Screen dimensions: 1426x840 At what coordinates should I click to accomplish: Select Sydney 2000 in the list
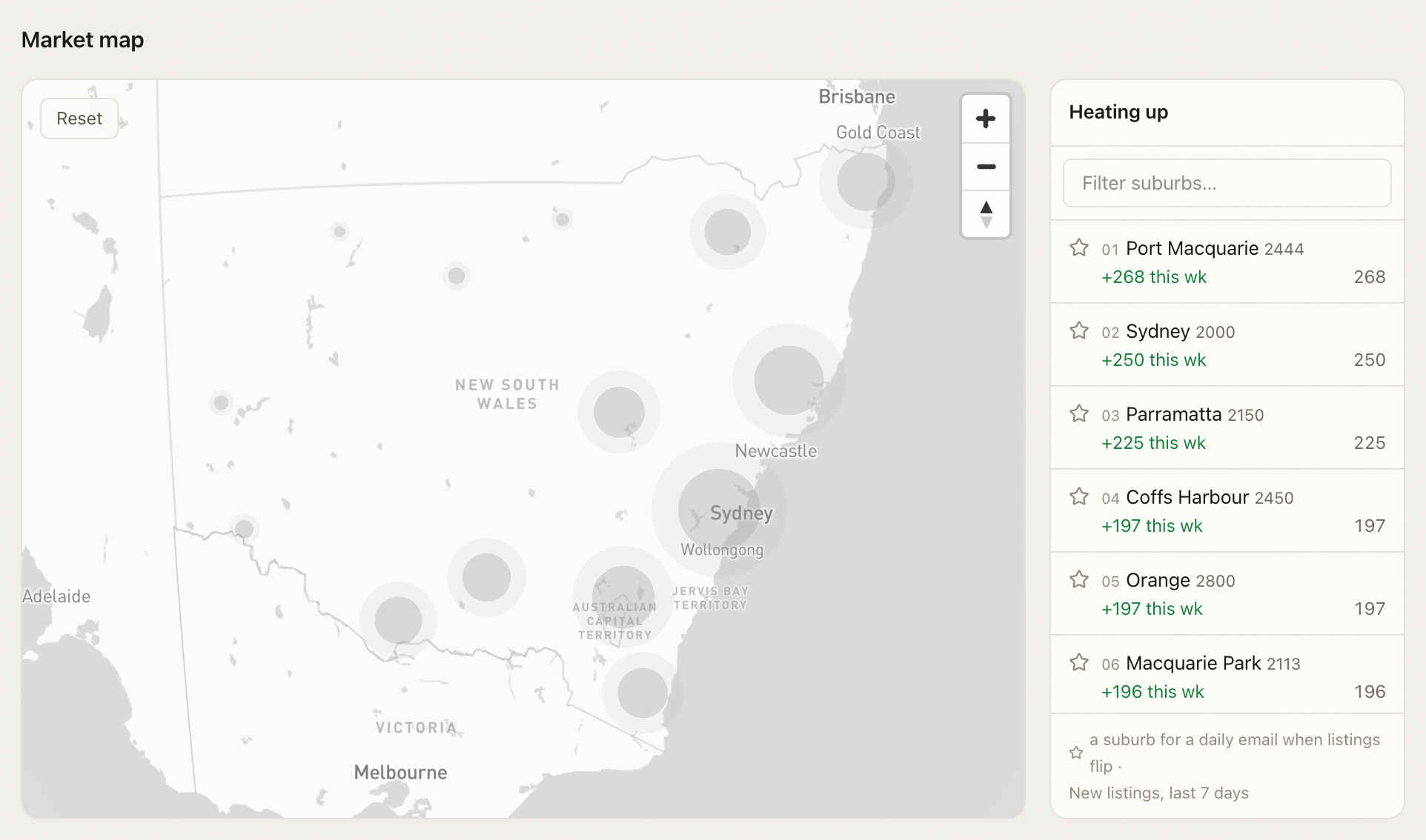point(1227,344)
